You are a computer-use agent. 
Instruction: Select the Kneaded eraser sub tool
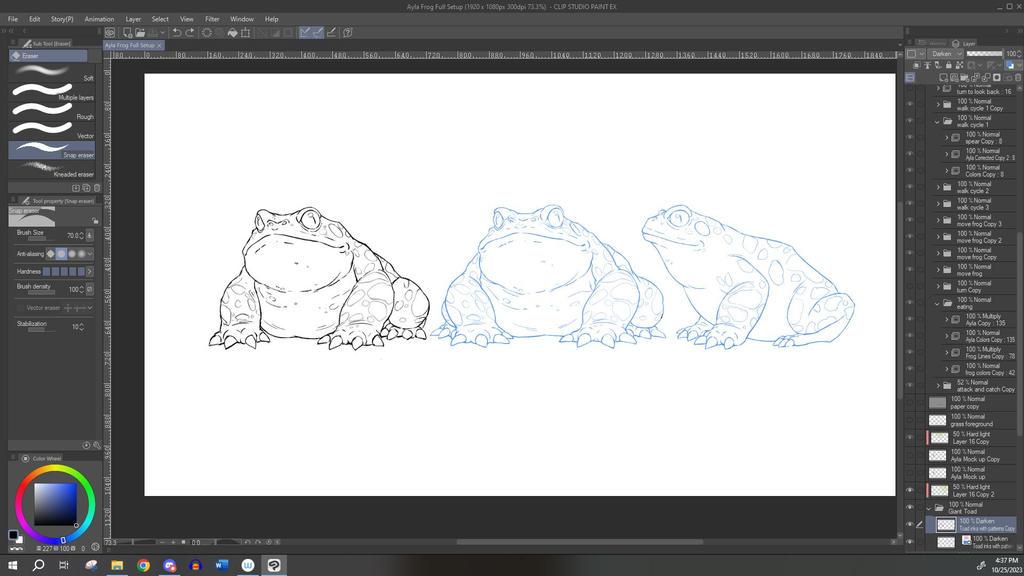[52, 168]
